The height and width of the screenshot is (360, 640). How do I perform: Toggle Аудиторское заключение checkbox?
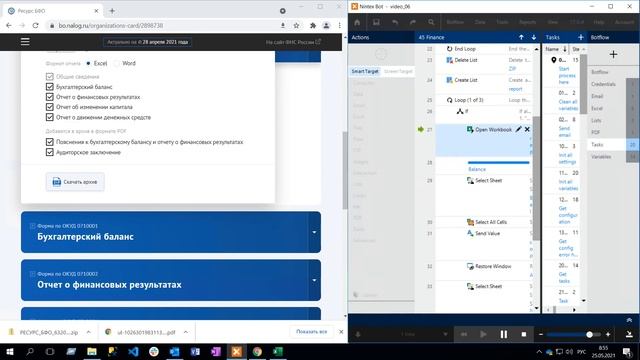[50, 152]
